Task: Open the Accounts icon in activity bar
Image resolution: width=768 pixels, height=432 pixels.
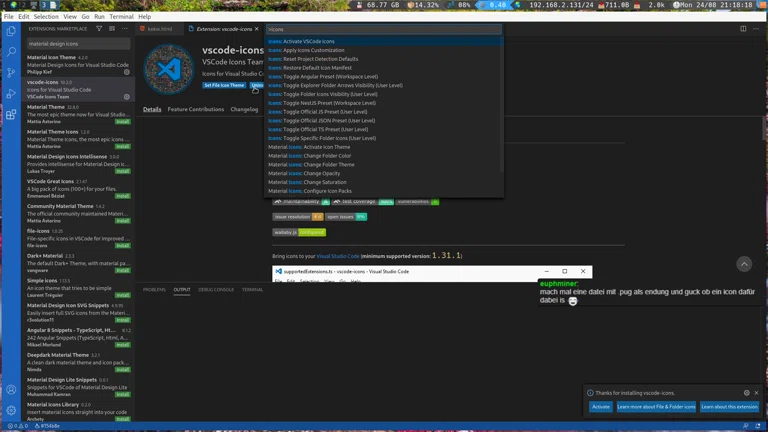Action: pos(11,390)
